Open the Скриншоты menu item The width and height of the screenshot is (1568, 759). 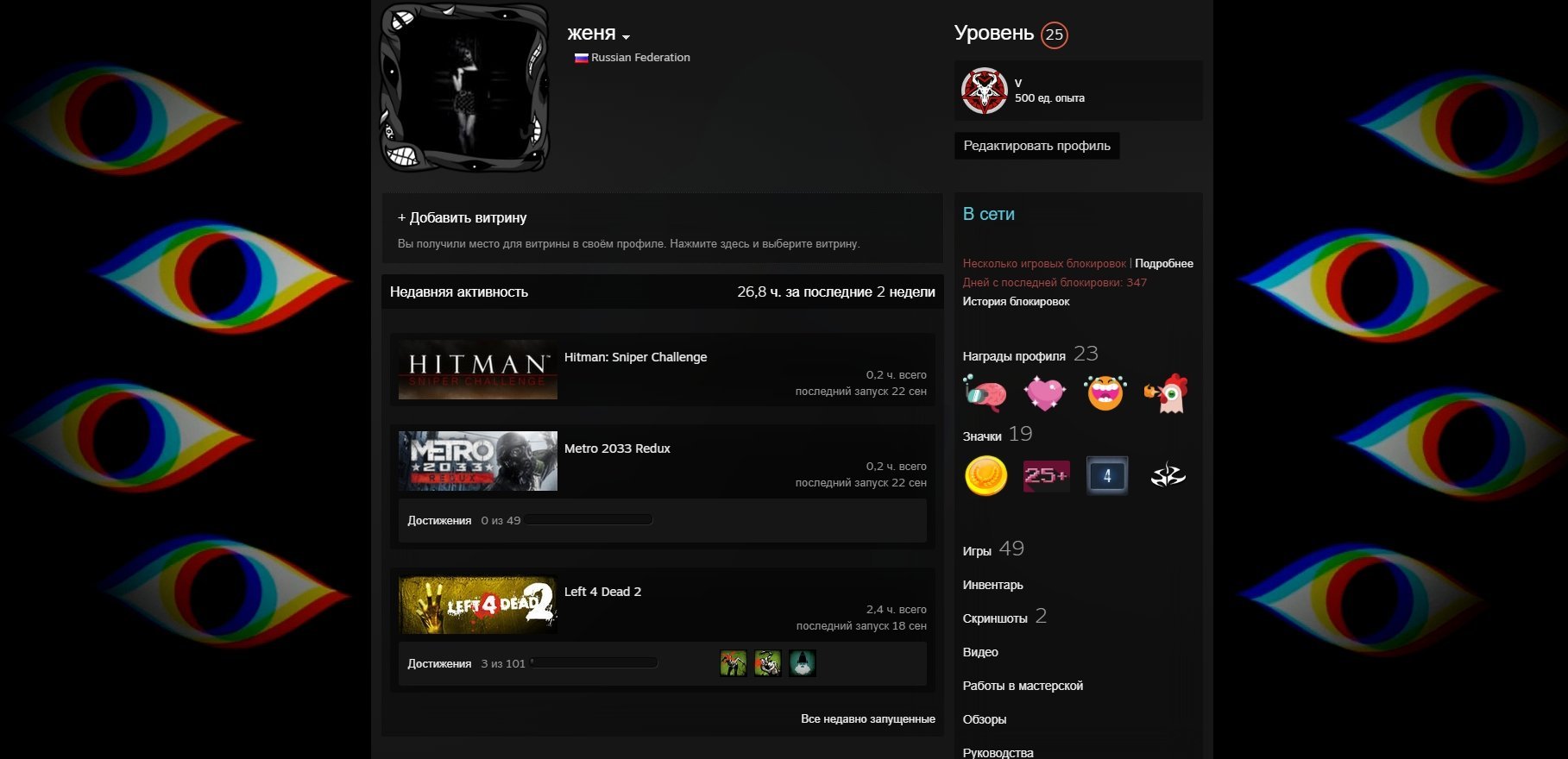(995, 618)
